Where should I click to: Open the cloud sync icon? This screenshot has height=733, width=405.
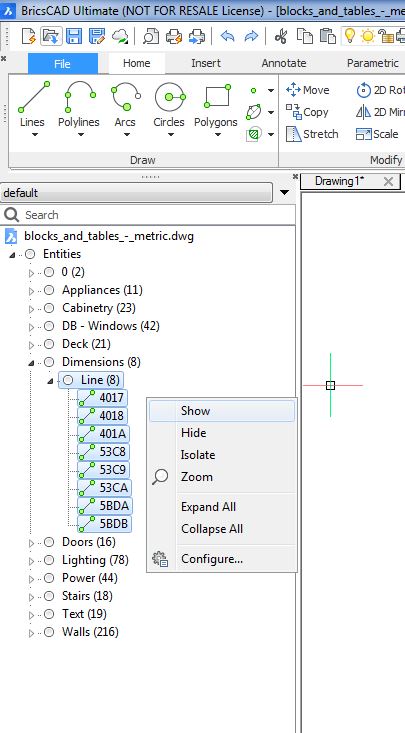click(121, 36)
